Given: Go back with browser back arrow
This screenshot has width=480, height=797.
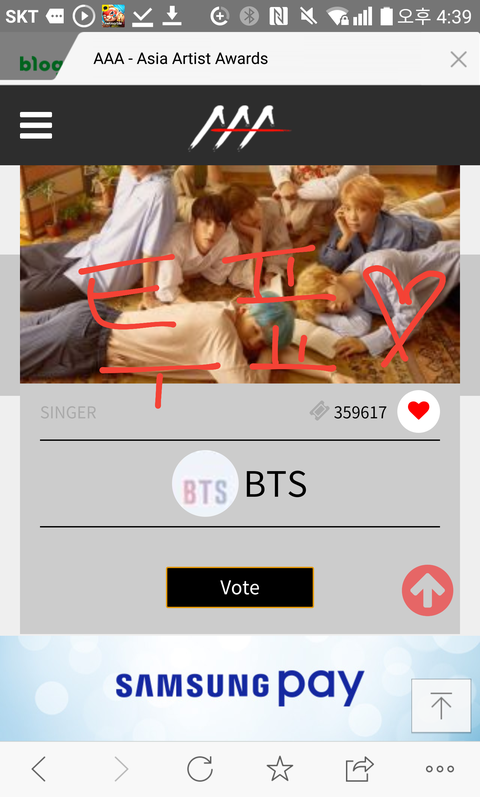Looking at the screenshot, I should (39, 769).
